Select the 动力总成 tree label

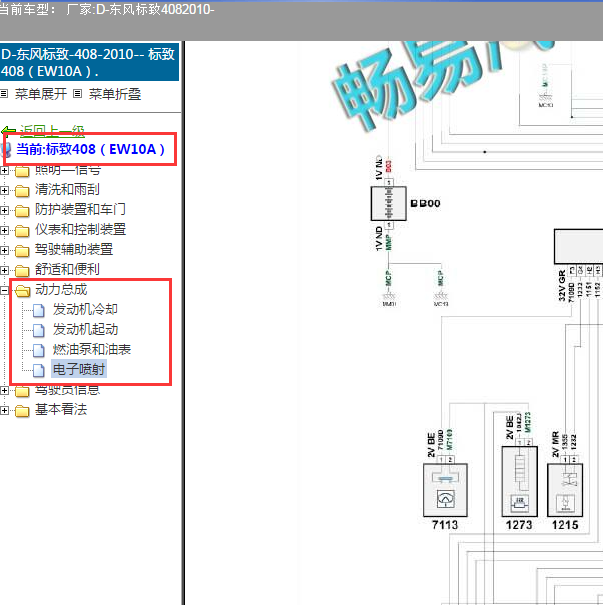[x=61, y=289]
